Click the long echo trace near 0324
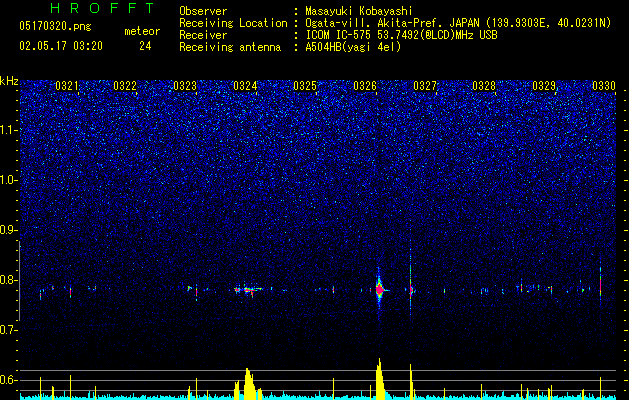Image resolution: width=629 pixels, height=400 pixels. click(x=248, y=289)
